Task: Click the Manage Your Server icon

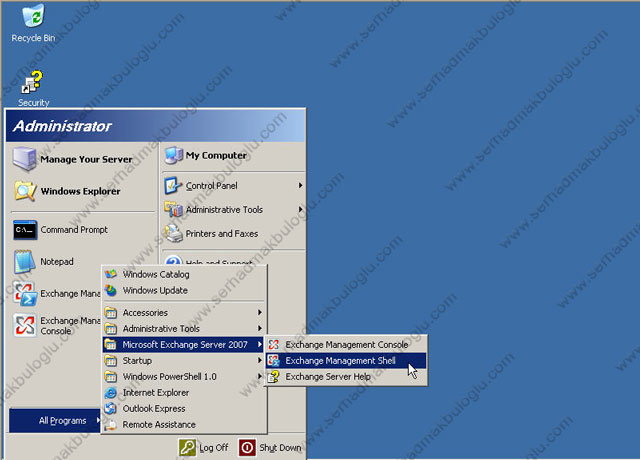Action: pyautogui.click(x=24, y=159)
